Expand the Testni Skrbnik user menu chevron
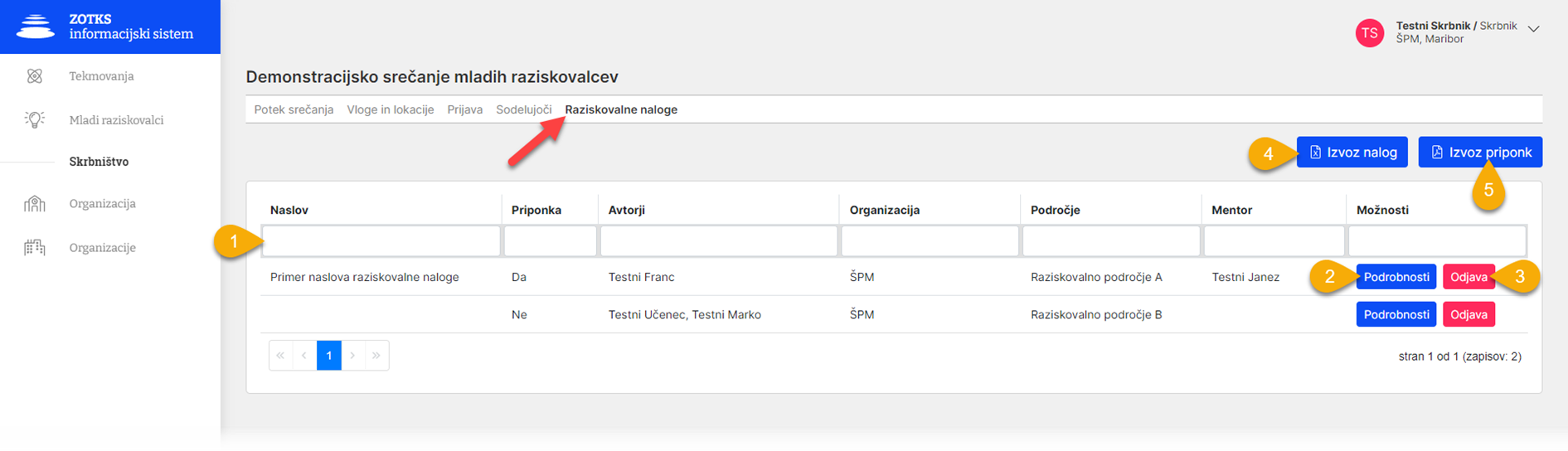The image size is (1568, 451). [1534, 28]
